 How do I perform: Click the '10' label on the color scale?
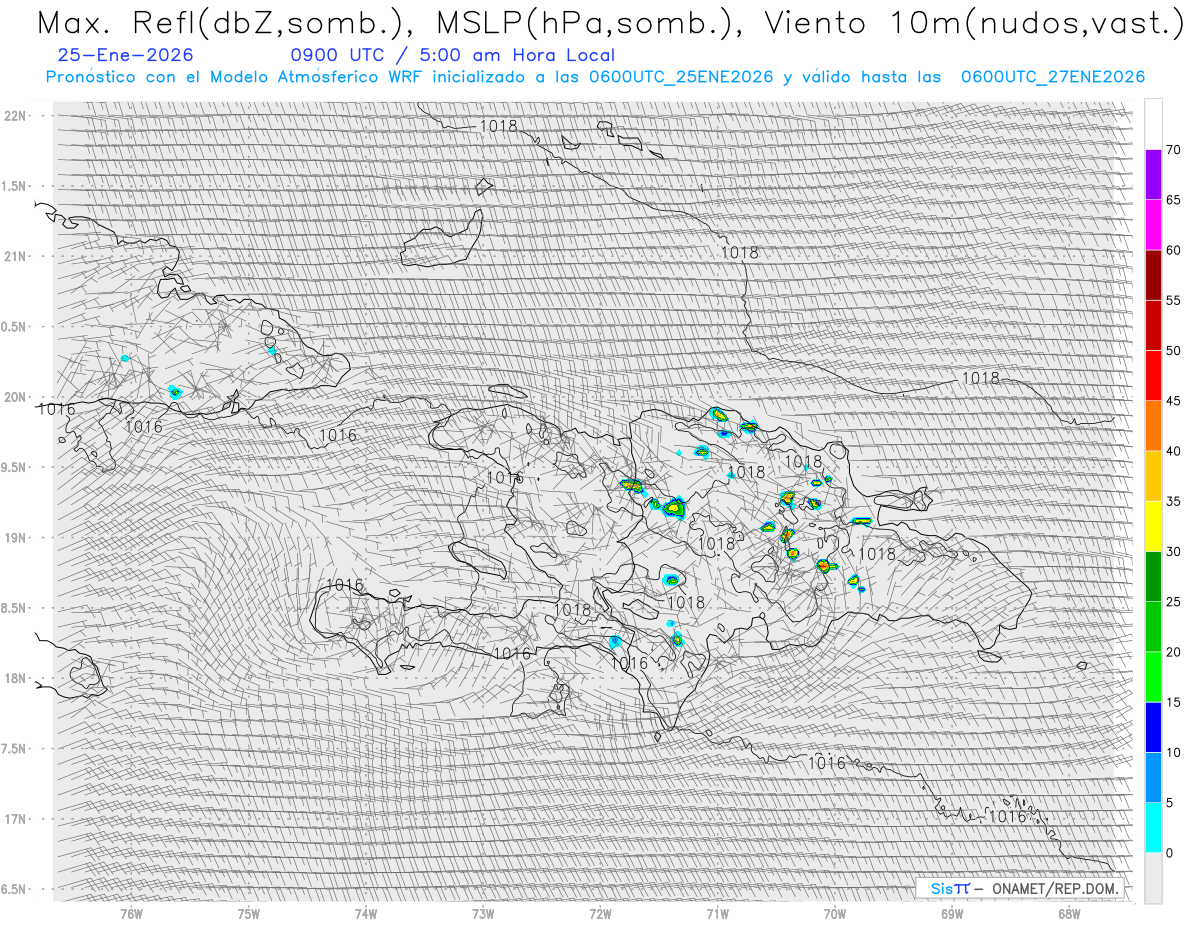tap(1173, 752)
